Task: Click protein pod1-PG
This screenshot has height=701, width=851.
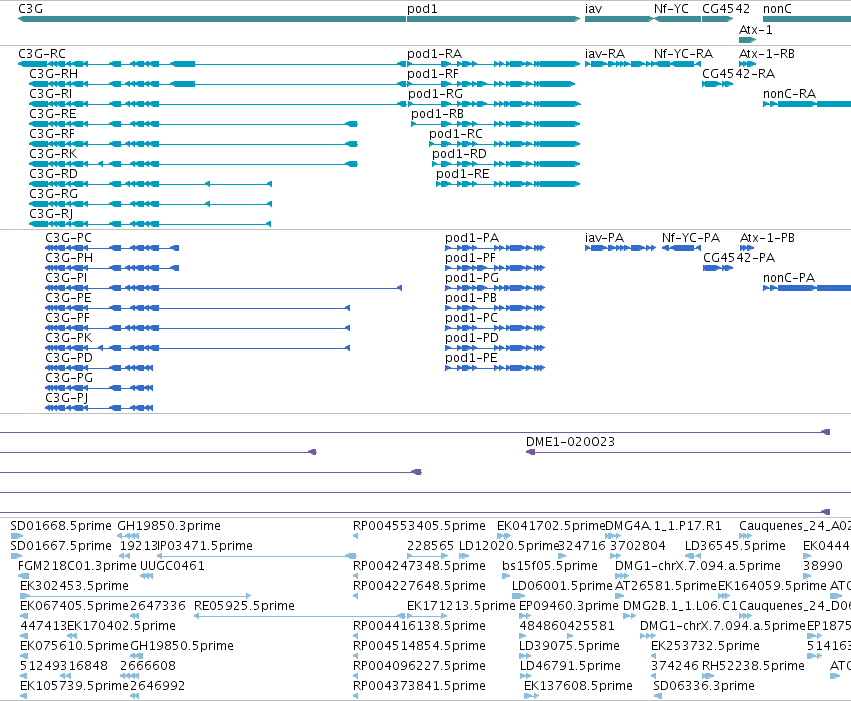Action: 495,288
